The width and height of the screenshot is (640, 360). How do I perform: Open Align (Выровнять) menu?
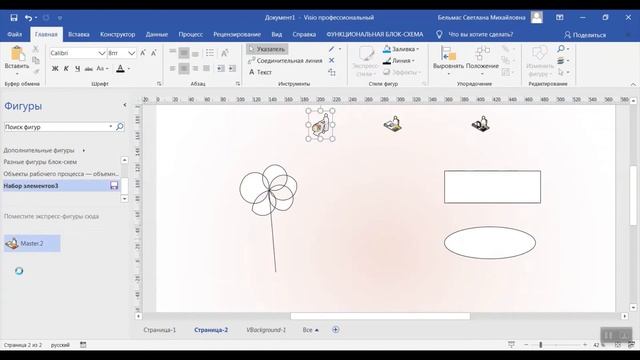(448, 60)
